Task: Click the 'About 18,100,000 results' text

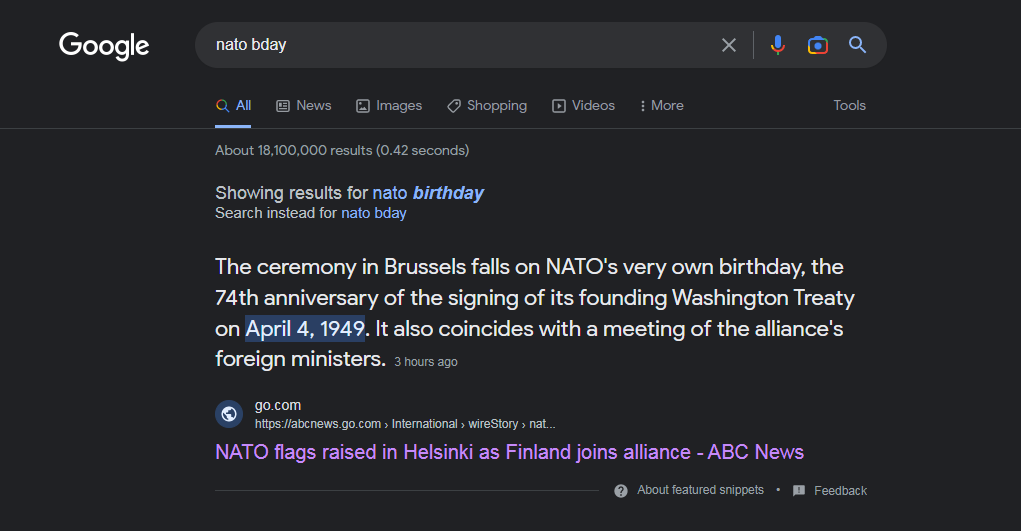Action: (x=342, y=151)
